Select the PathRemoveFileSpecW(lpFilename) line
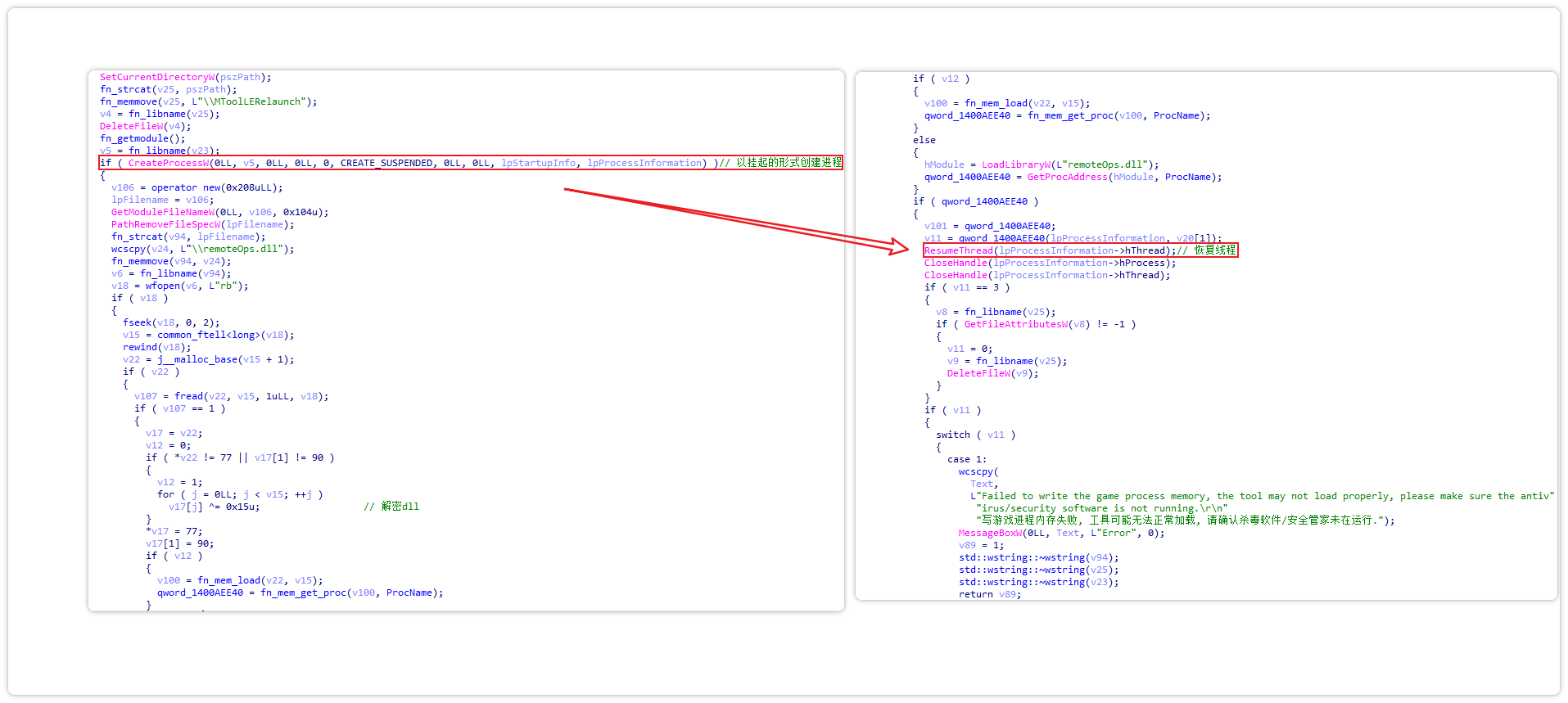The width and height of the screenshot is (1568, 703). coord(202,224)
